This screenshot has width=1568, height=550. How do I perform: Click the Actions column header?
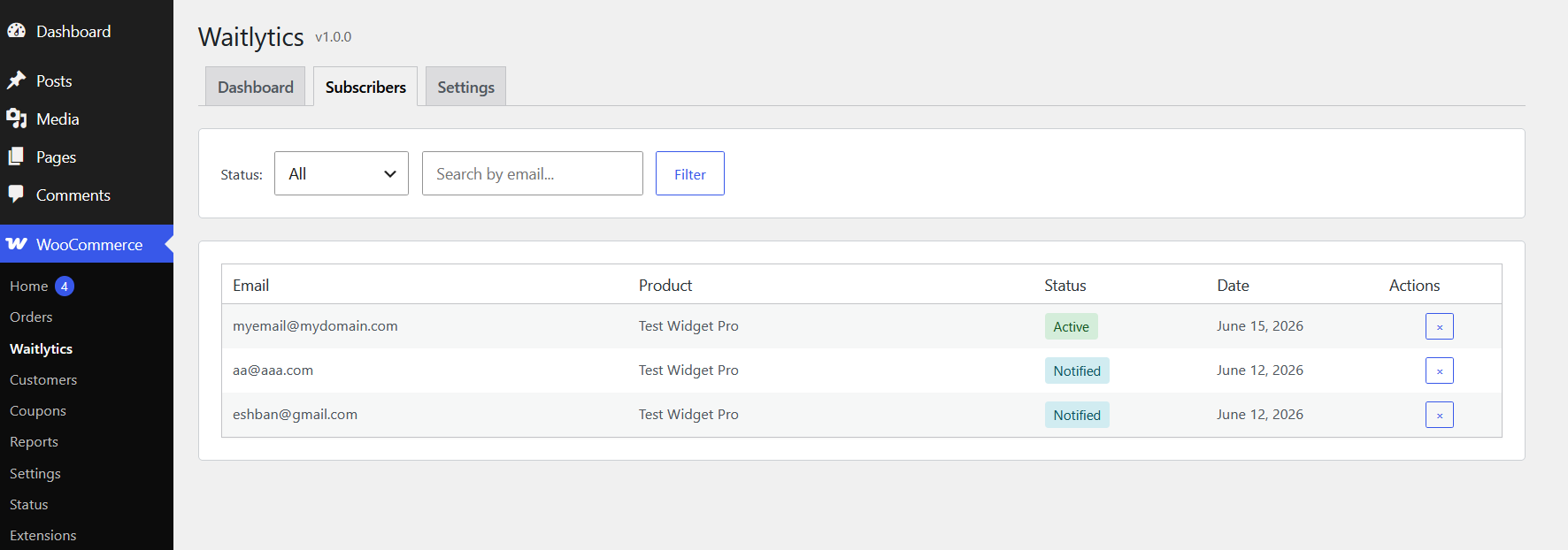pos(1414,285)
